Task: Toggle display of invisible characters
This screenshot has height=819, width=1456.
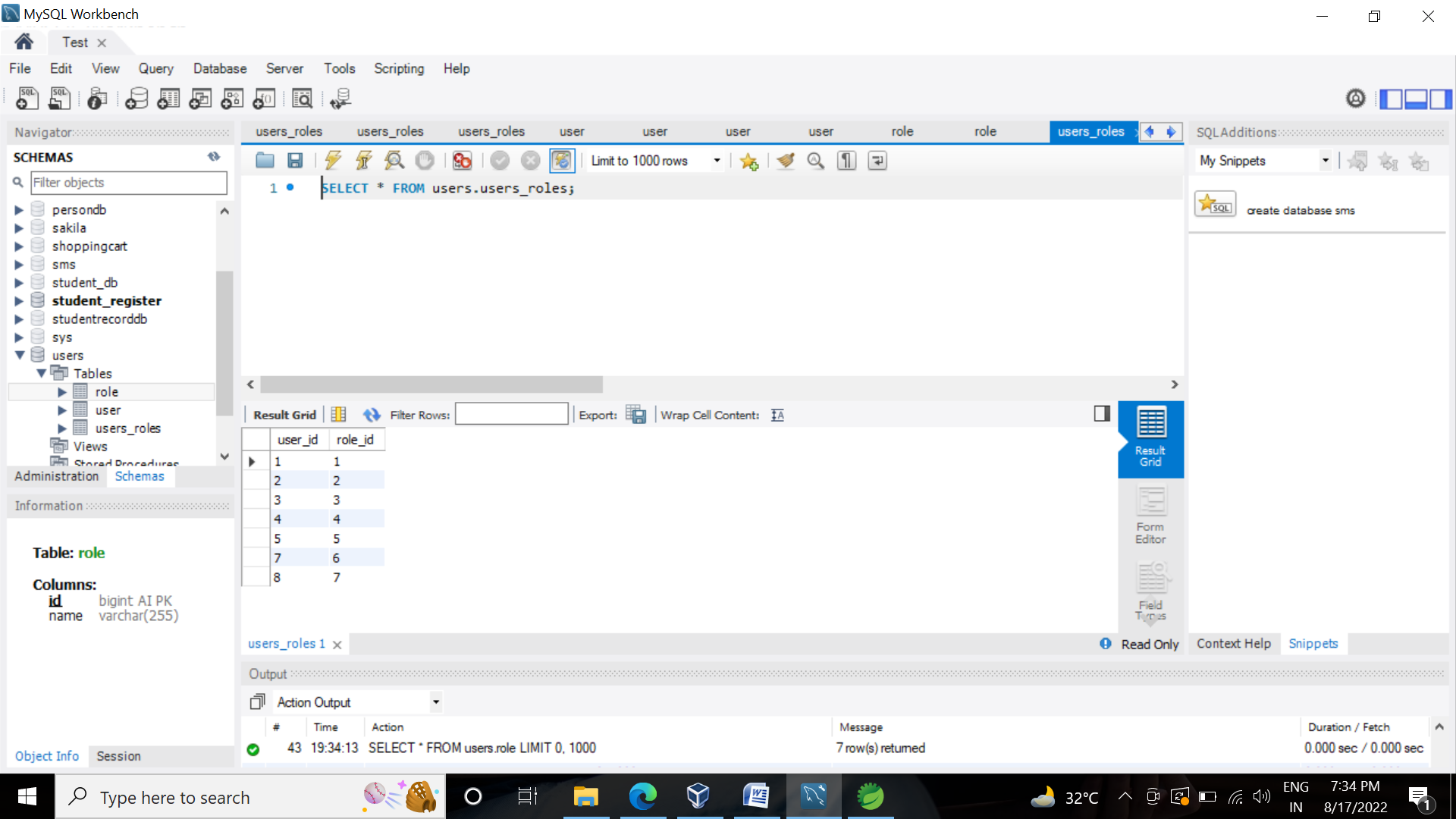Action: click(x=846, y=160)
